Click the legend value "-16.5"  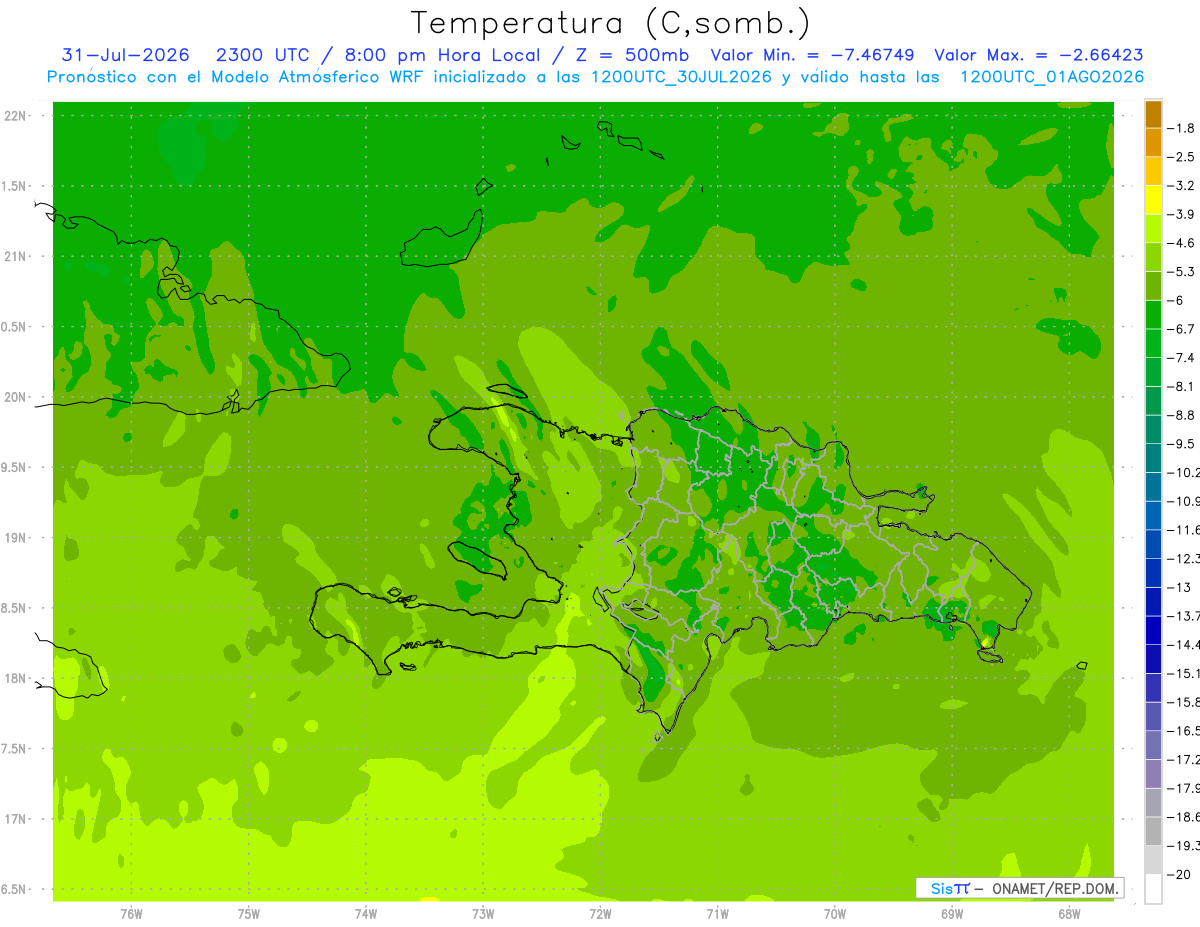point(1183,731)
